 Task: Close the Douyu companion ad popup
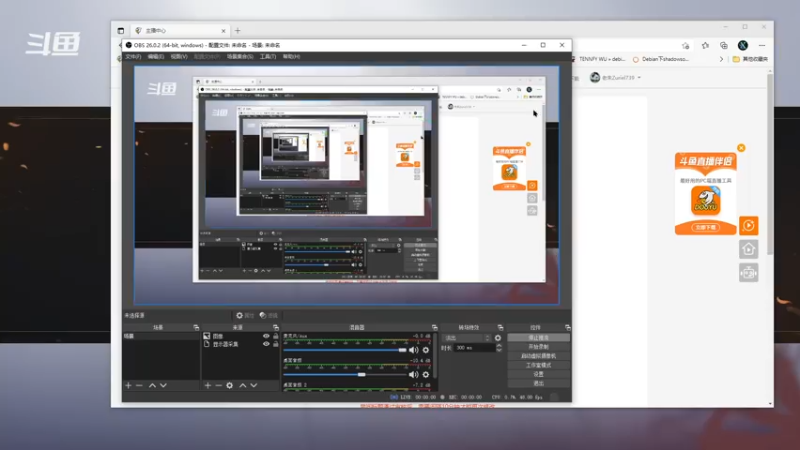coord(741,148)
